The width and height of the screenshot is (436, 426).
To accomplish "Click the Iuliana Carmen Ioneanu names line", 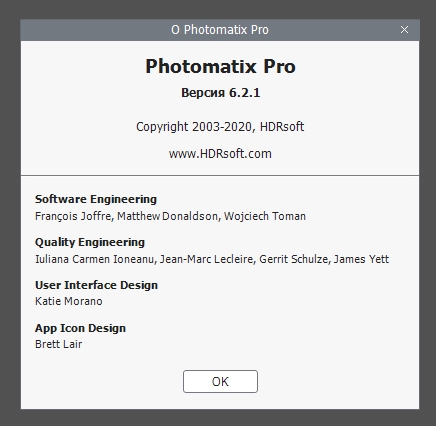I will point(212,259).
